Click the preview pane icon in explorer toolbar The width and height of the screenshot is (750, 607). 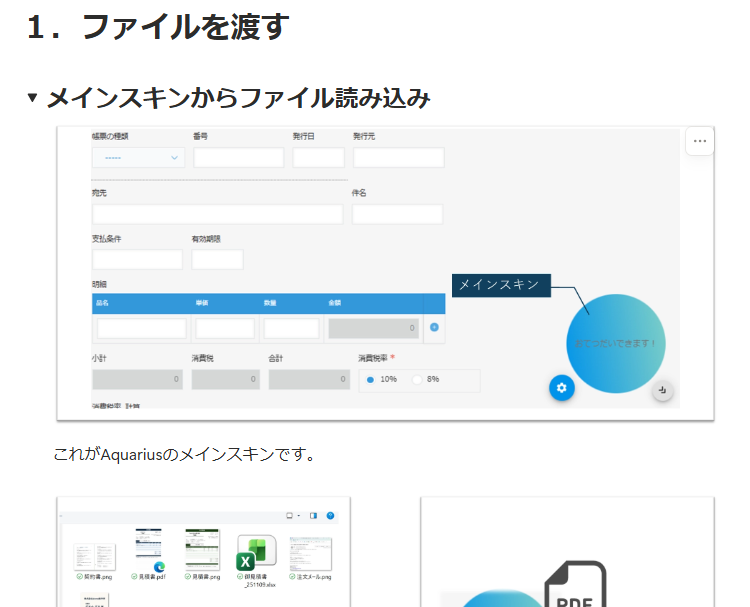click(x=313, y=516)
